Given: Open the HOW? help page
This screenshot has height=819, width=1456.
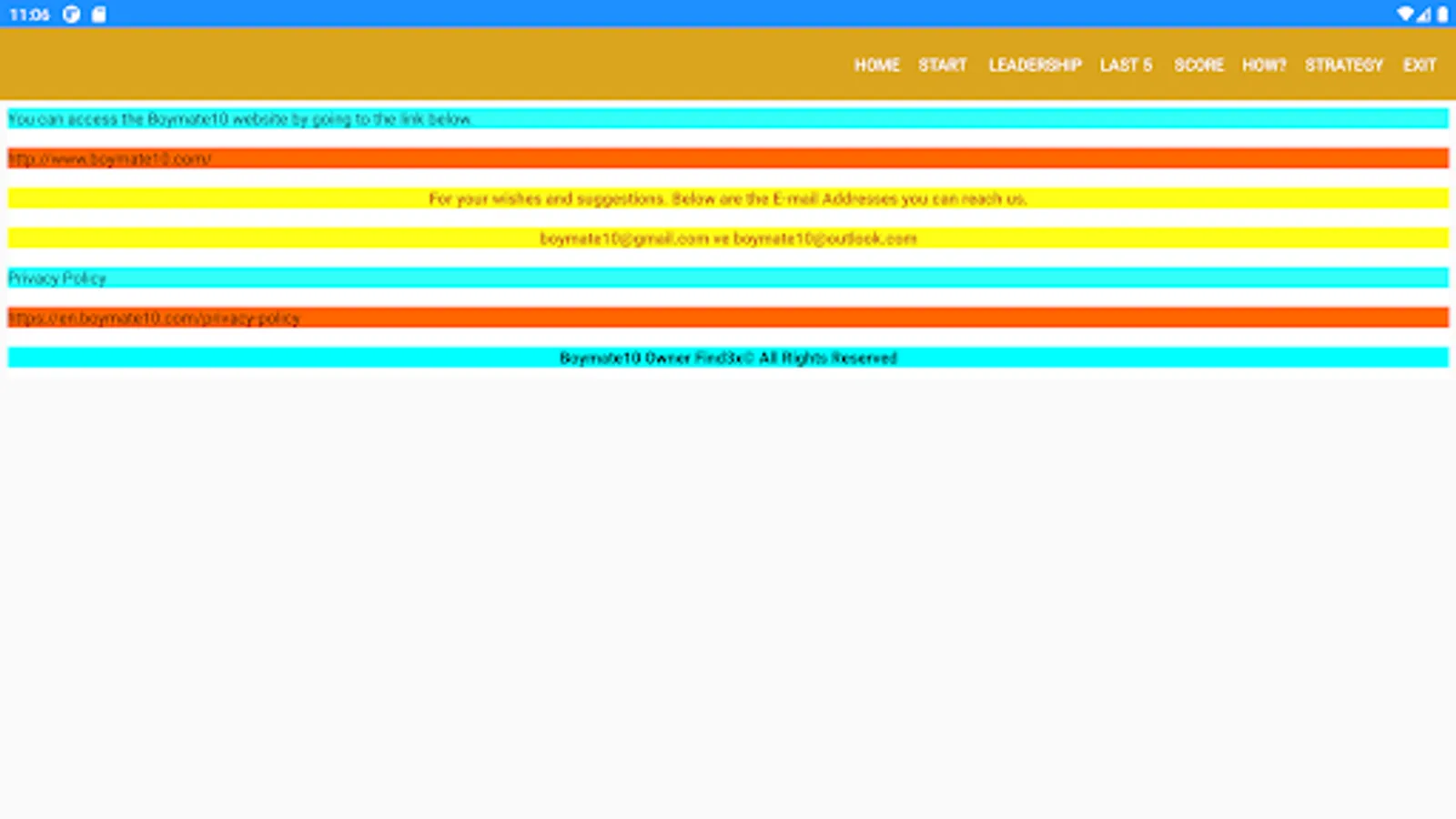Looking at the screenshot, I should pos(1264,65).
